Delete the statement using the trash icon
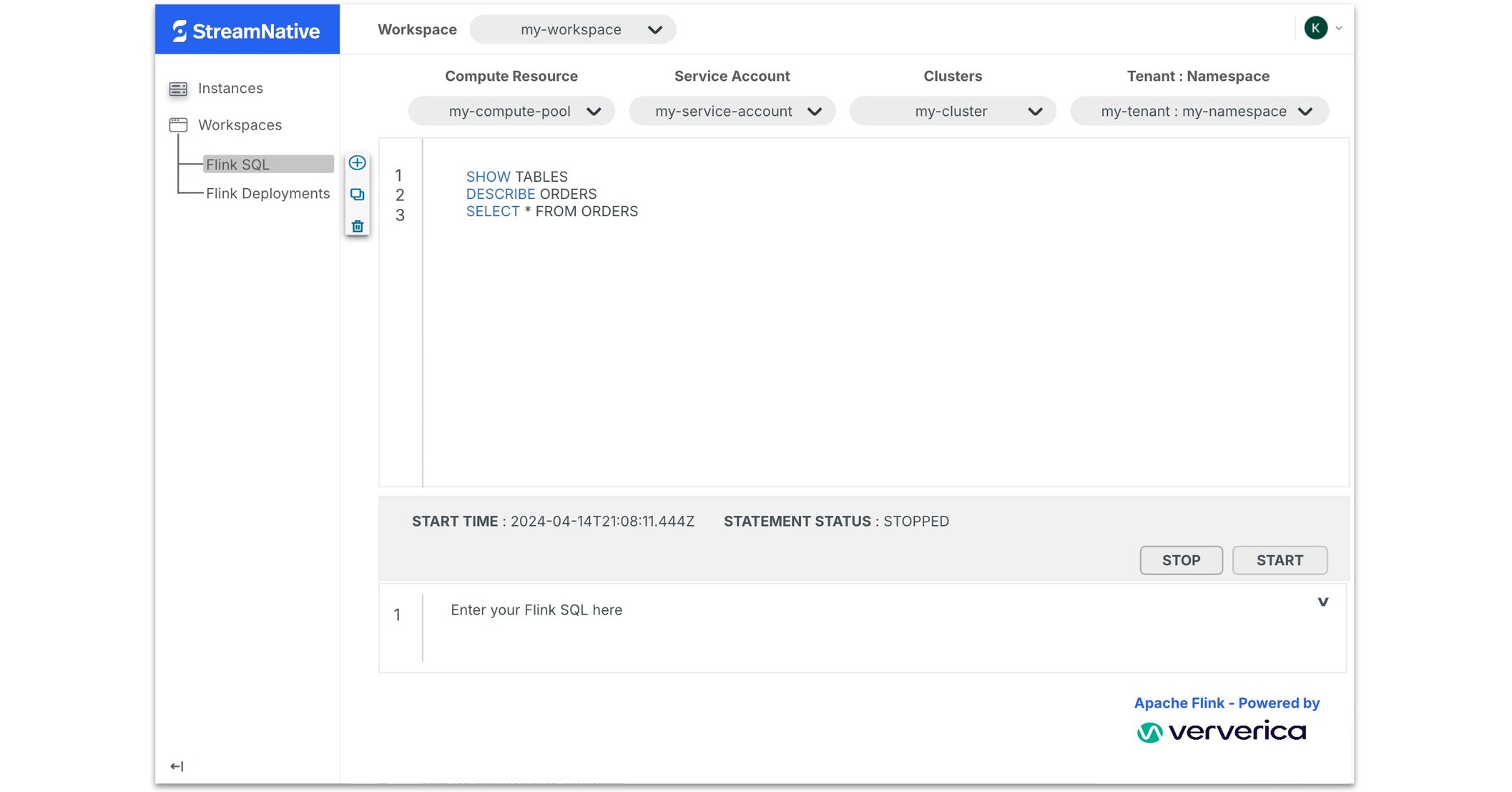 pos(357,225)
